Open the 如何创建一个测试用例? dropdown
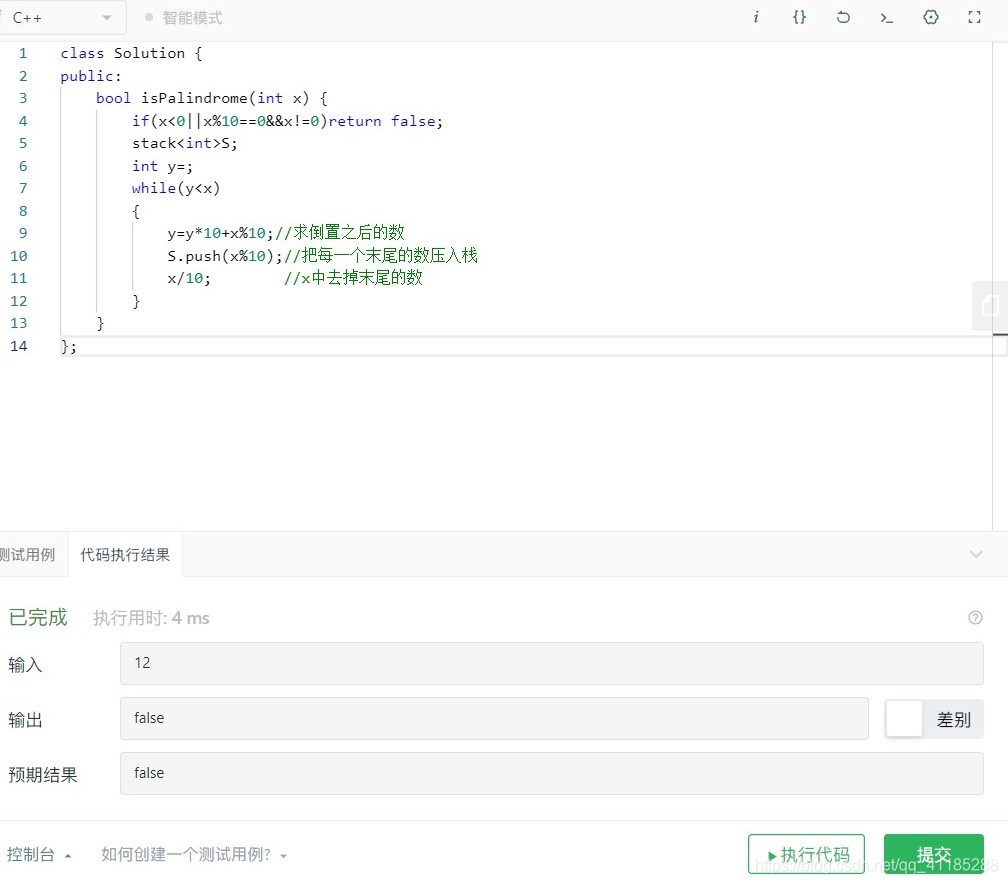Image resolution: width=1008 pixels, height=884 pixels. click(x=194, y=854)
